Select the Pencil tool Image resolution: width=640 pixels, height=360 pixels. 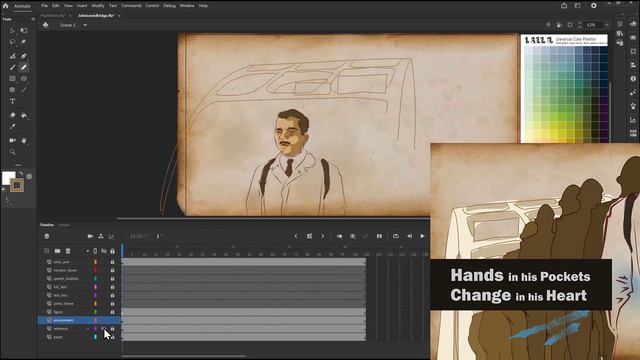pos(24,67)
